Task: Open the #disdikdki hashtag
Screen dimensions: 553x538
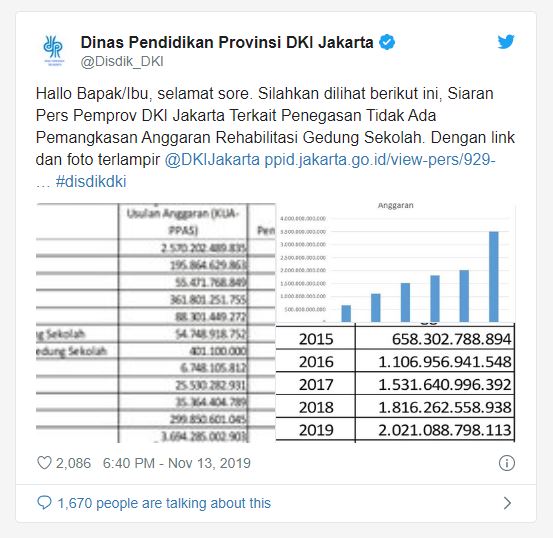Action: tap(91, 182)
